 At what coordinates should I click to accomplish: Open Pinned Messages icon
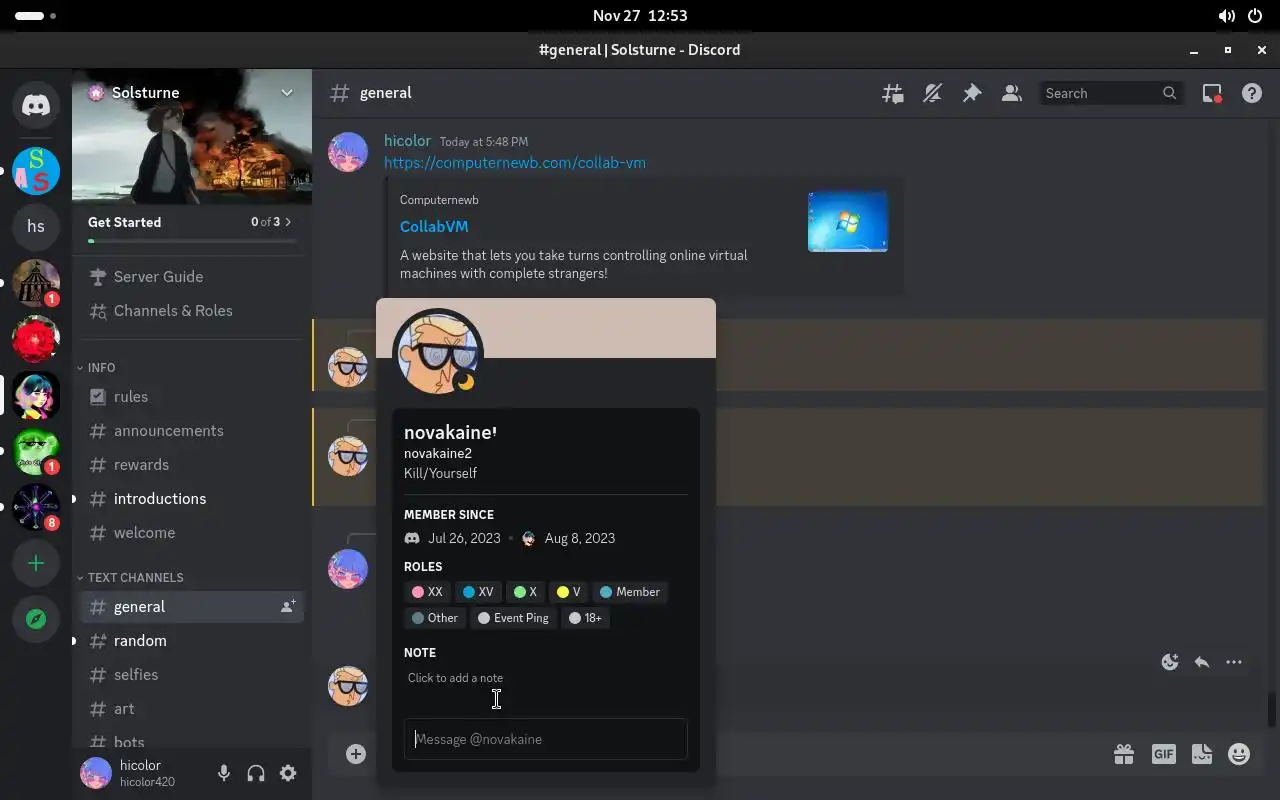pos(972,93)
